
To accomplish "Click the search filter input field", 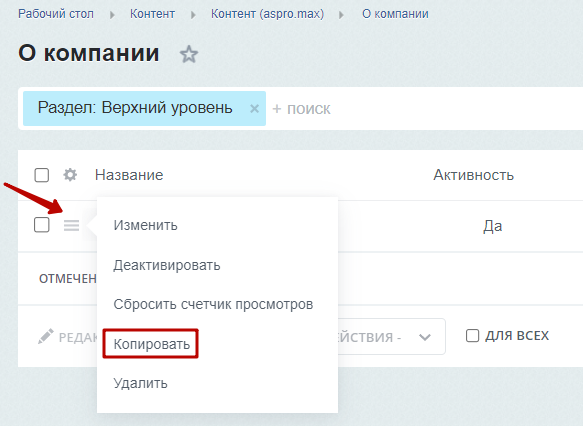I will (428, 109).
